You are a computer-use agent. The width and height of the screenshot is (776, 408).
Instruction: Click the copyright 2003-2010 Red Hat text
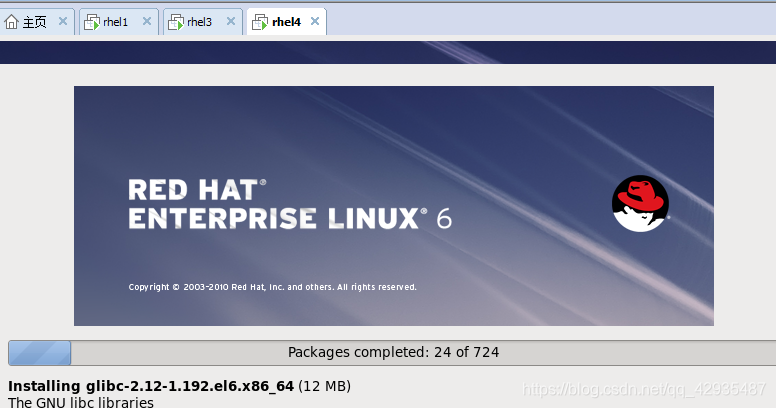click(x=273, y=287)
